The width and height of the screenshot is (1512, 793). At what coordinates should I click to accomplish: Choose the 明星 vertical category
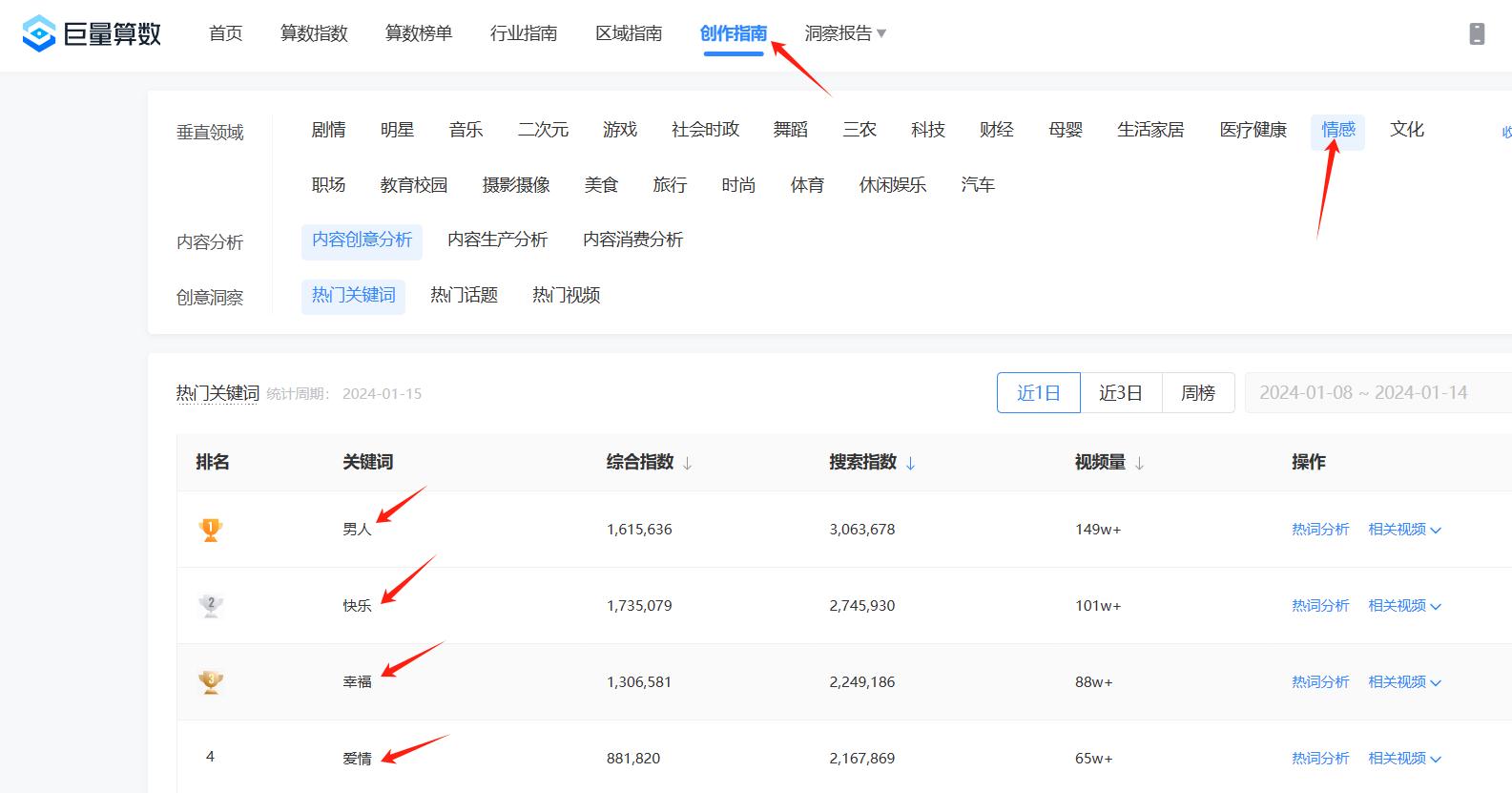pos(397,130)
